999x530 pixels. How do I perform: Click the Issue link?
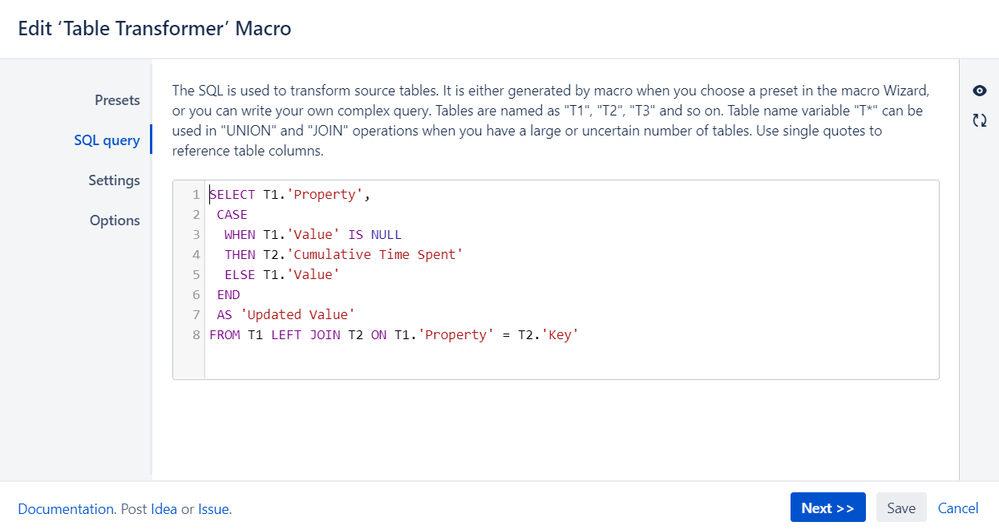[x=213, y=509]
